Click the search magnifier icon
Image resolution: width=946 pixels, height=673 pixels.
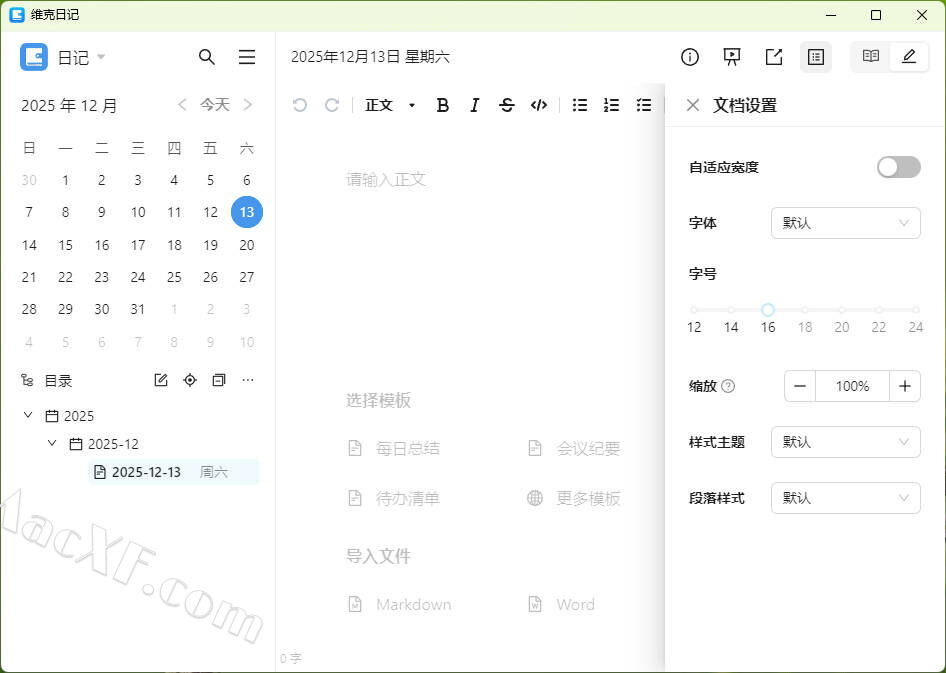[x=207, y=57]
